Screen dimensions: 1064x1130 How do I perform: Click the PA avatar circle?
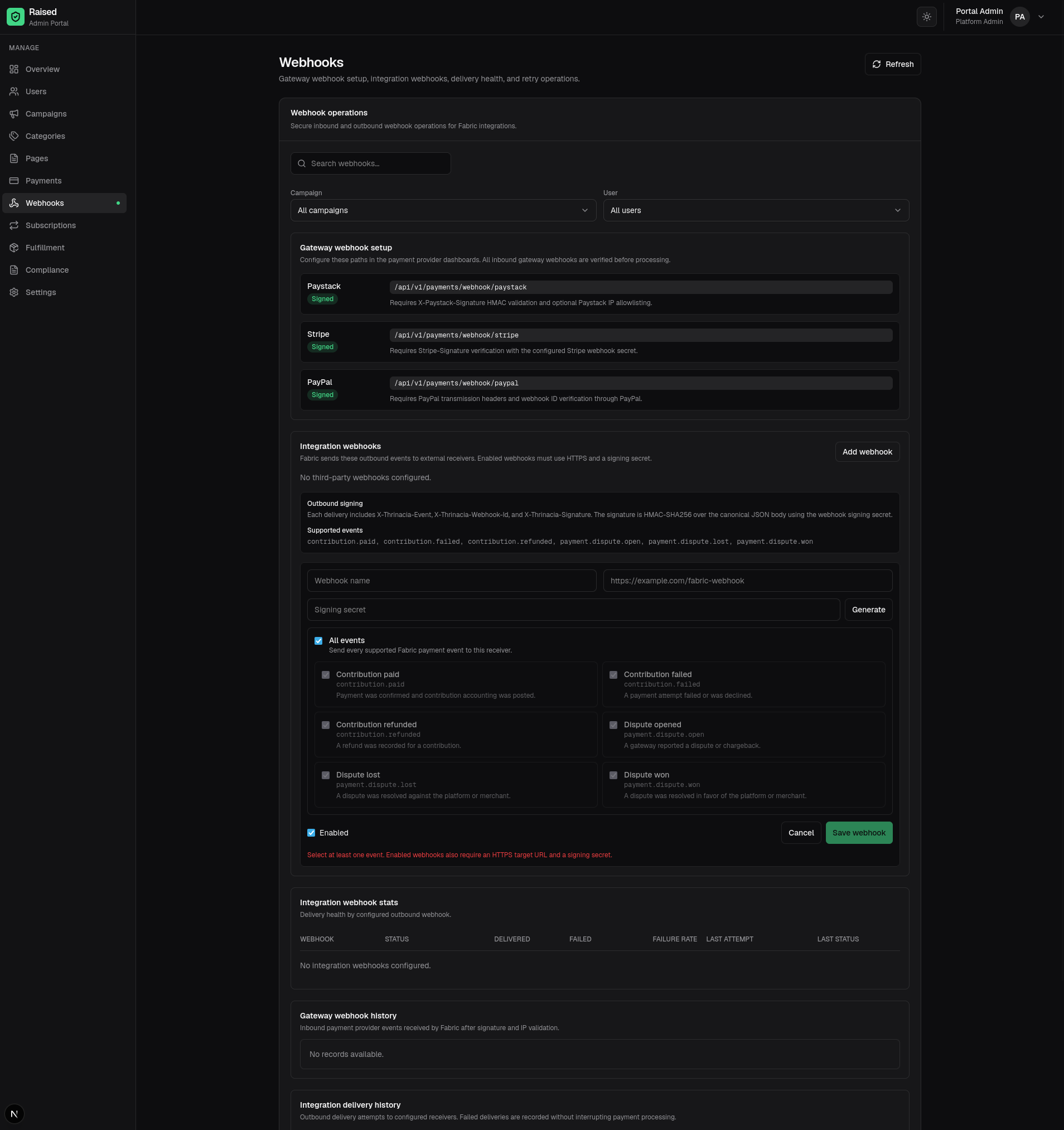tap(1019, 17)
